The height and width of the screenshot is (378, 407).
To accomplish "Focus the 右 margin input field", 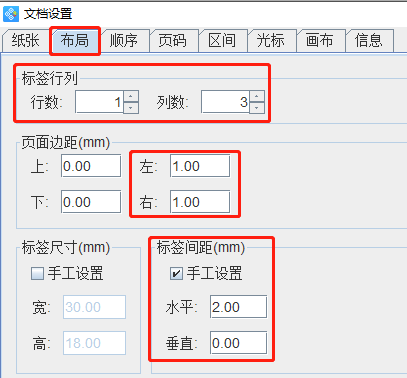I will (x=200, y=202).
